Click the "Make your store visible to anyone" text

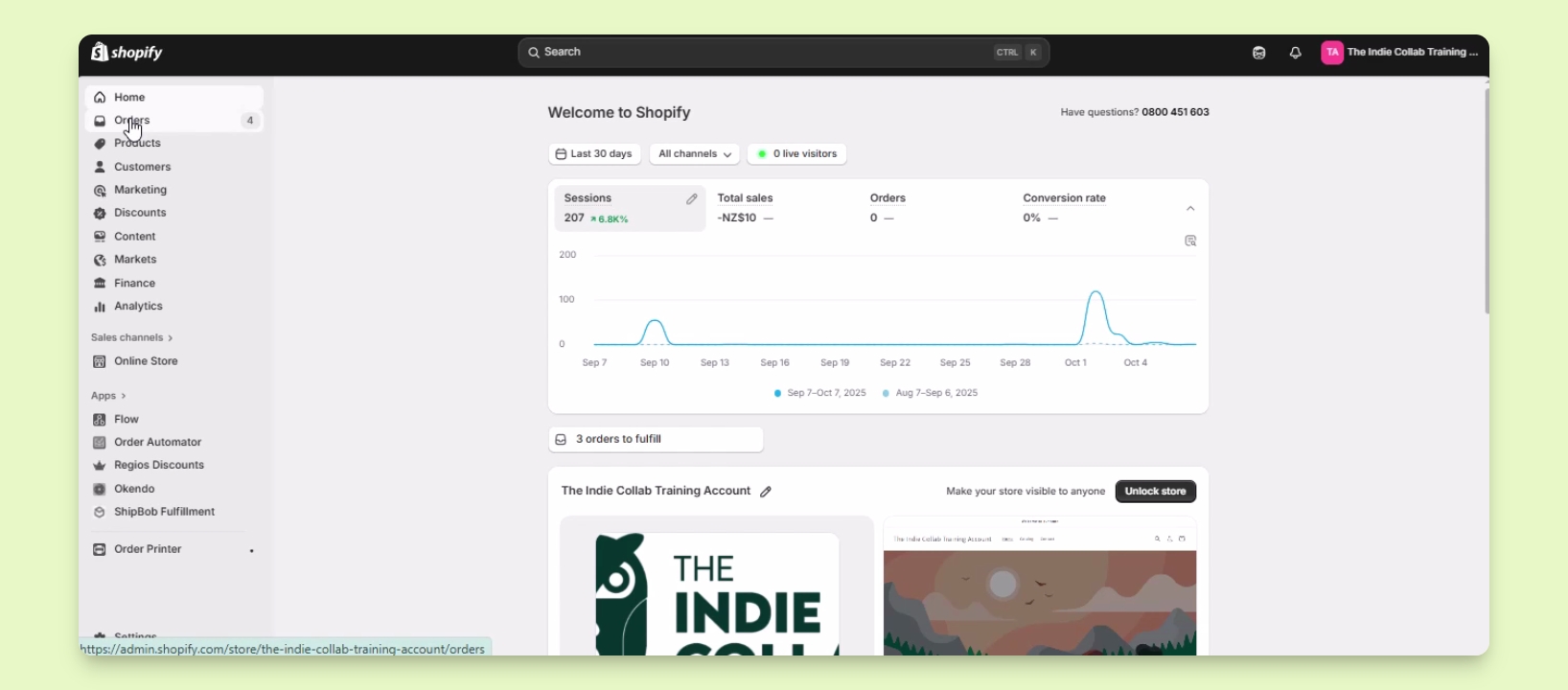pos(1026,492)
